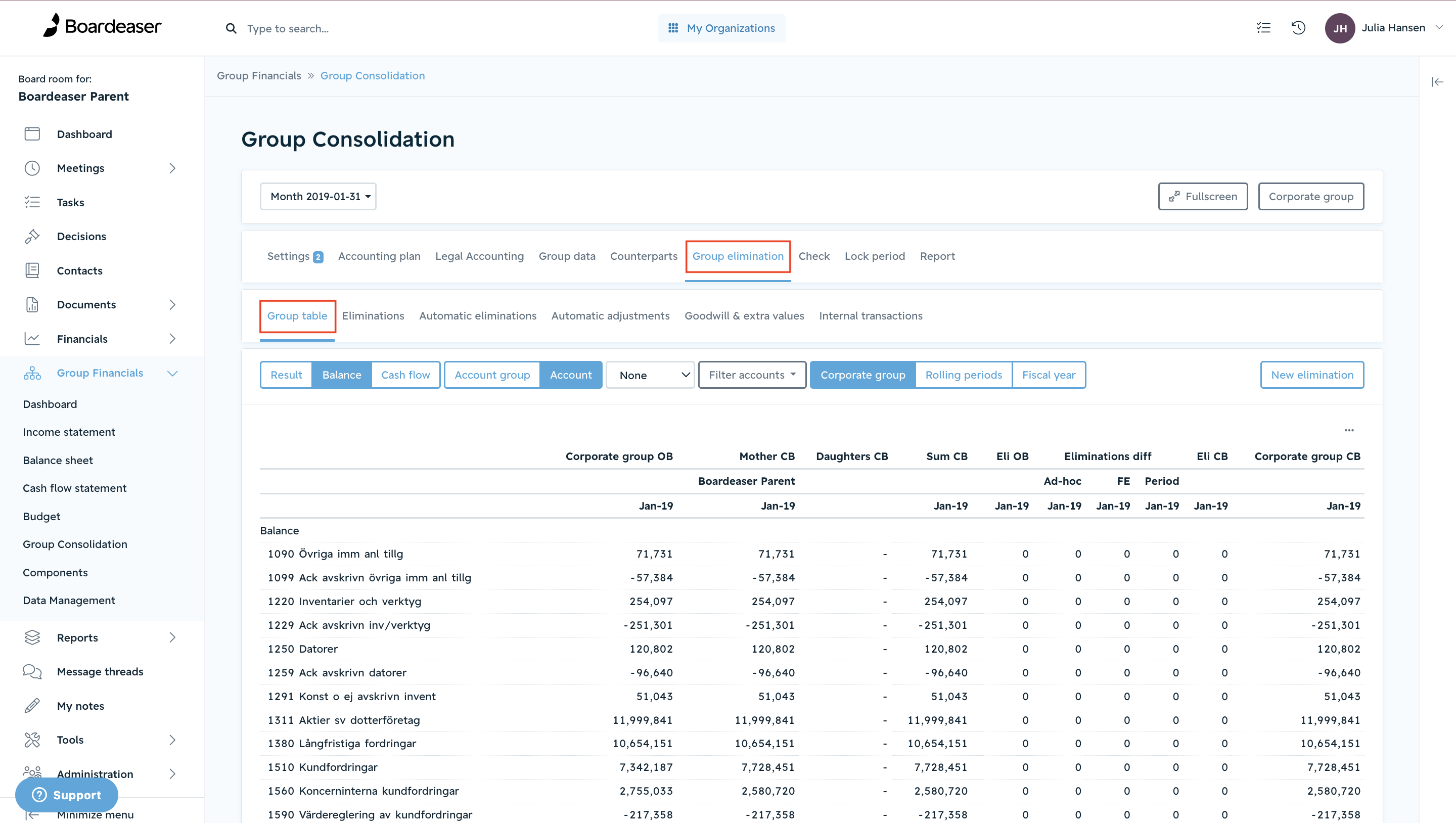Click the top-right Corporate group button
The width and height of the screenshot is (1456, 823).
[1311, 196]
